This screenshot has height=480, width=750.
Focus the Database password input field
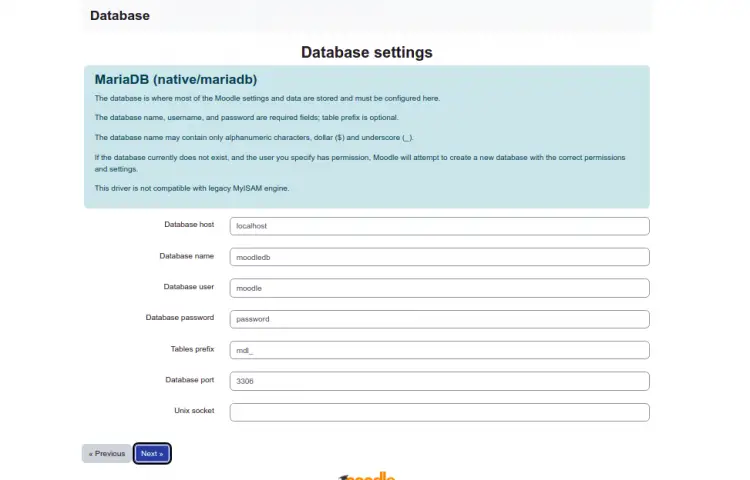(439, 319)
